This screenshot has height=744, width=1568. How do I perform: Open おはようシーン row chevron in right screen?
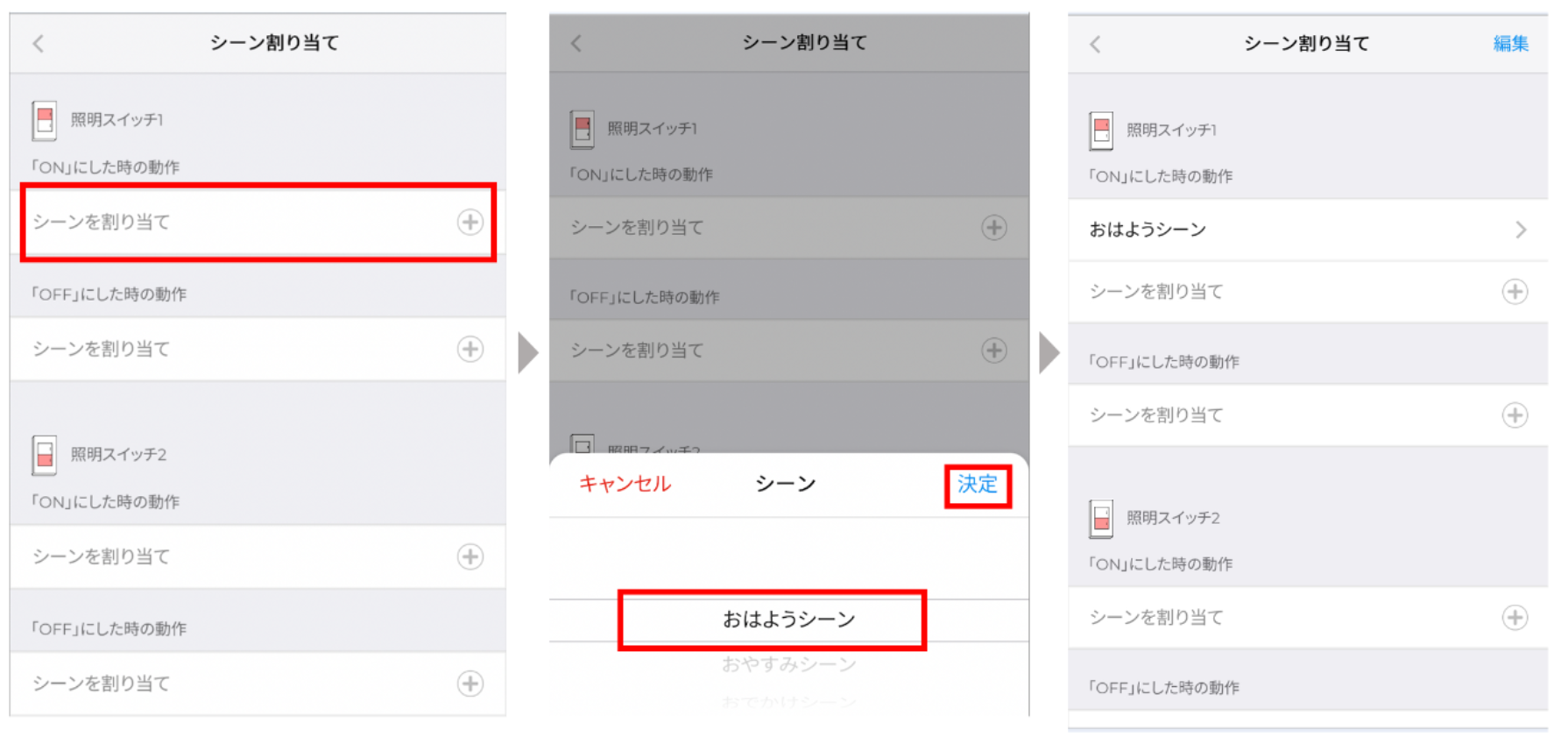pos(1521,230)
